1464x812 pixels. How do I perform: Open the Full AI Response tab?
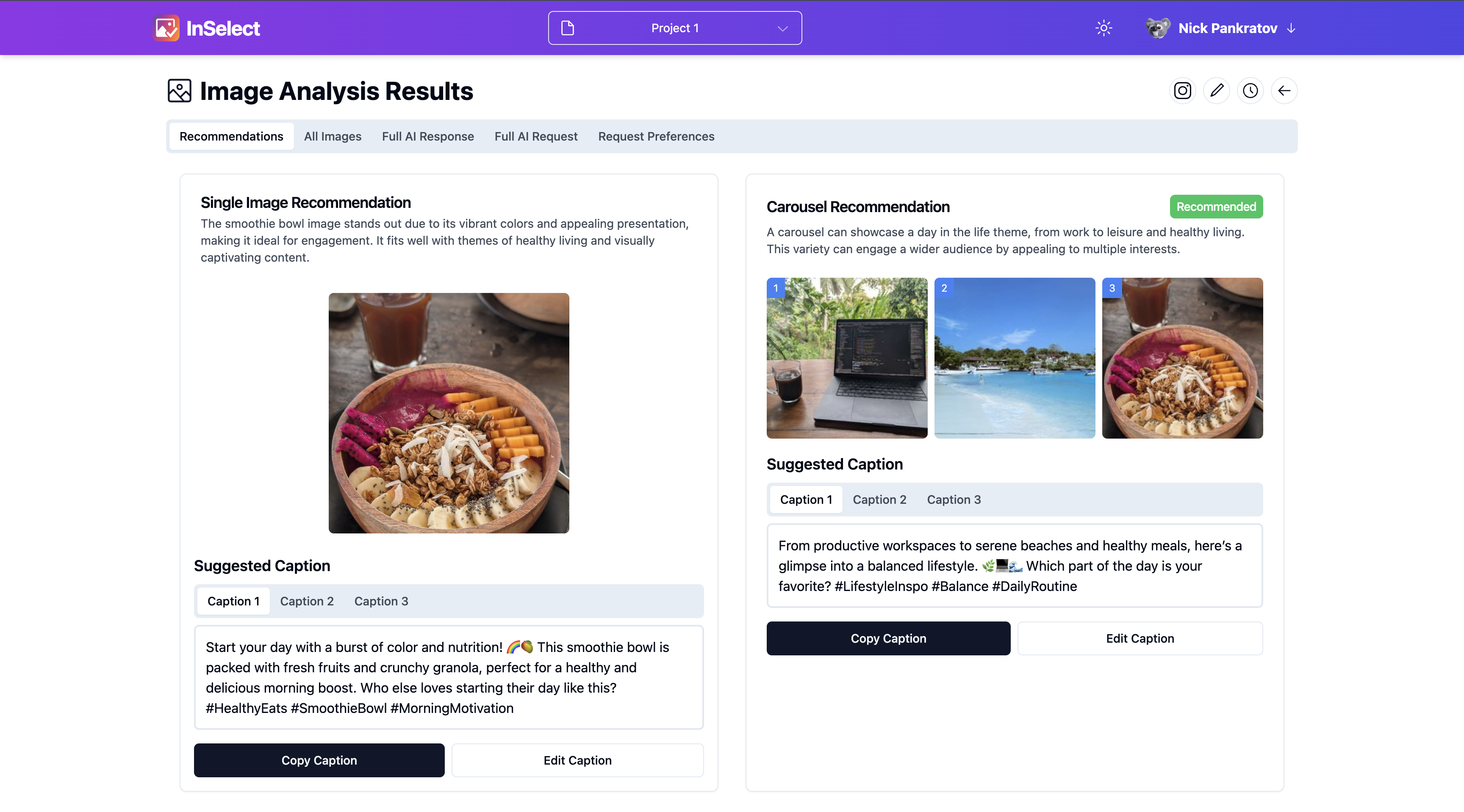(427, 136)
